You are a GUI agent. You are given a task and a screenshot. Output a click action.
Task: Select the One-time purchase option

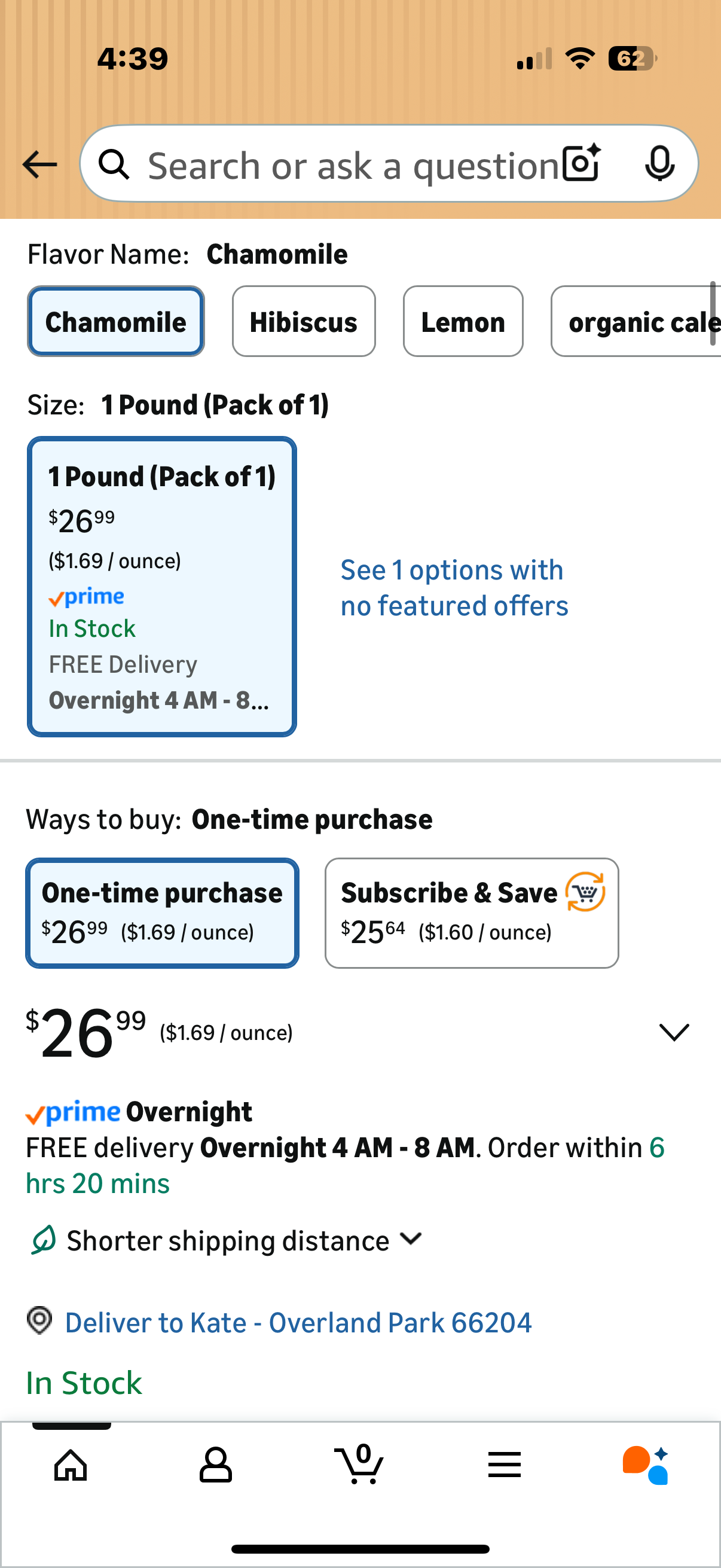(162, 913)
